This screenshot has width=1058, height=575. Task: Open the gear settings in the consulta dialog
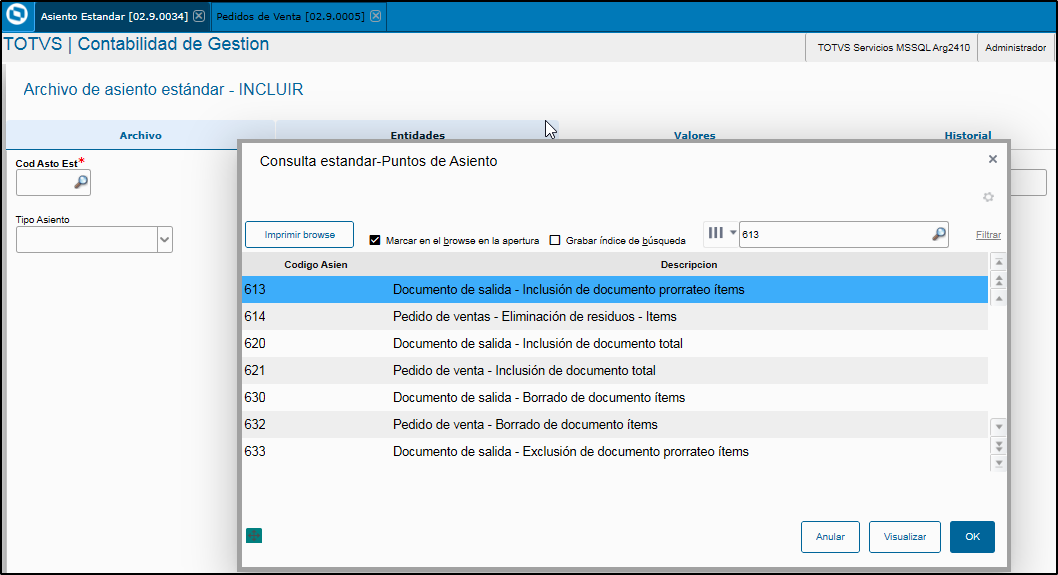pyautogui.click(x=989, y=197)
